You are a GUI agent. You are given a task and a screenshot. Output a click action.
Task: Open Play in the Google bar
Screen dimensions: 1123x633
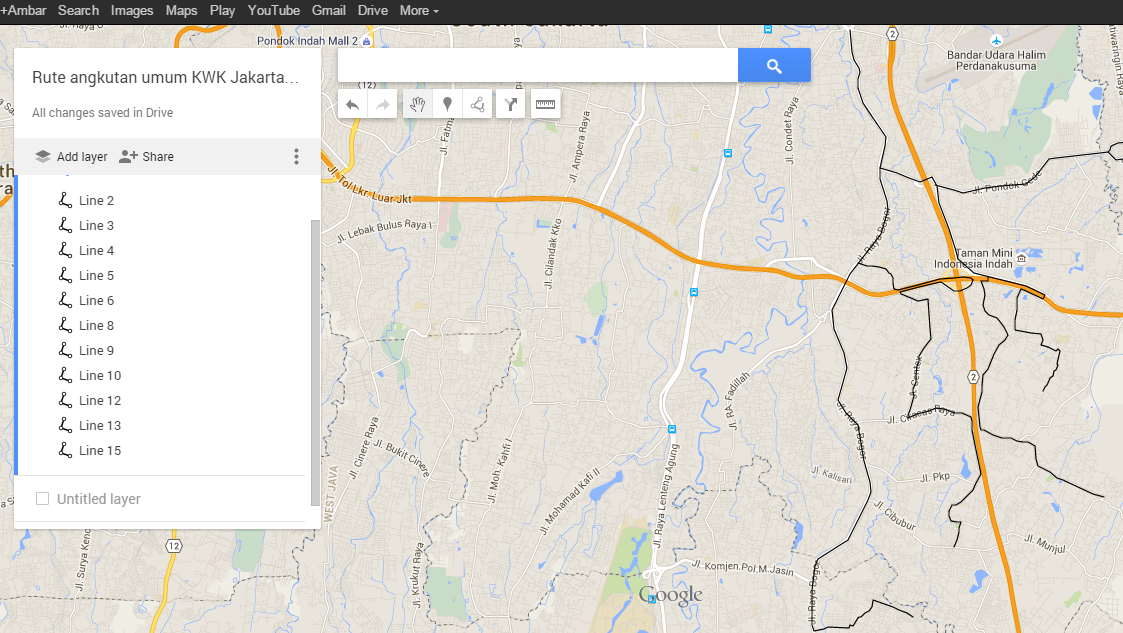tap(222, 11)
